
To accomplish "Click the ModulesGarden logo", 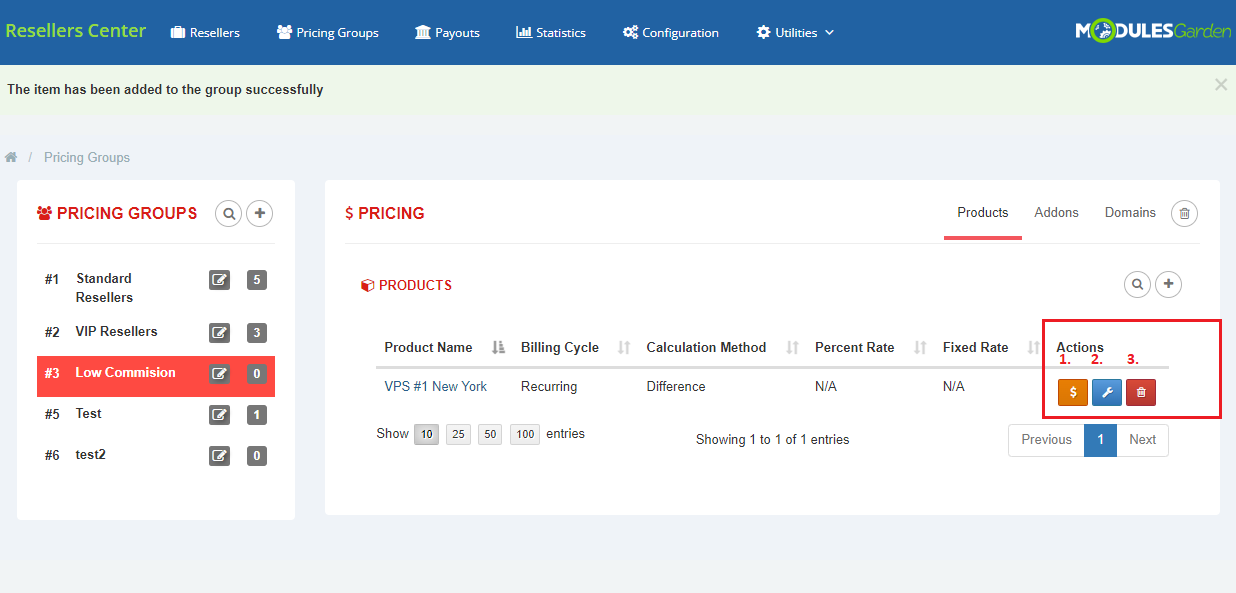I will 1153,32.
